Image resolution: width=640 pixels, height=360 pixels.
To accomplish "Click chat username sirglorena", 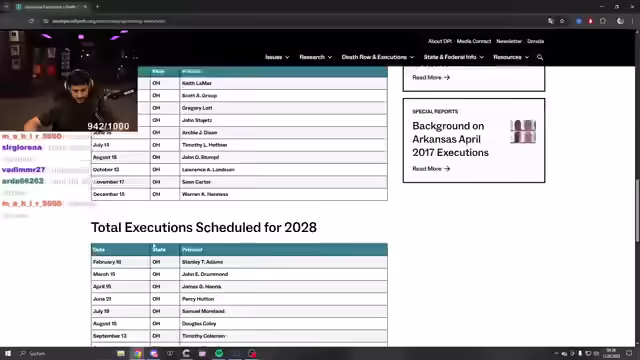I will point(22,148).
